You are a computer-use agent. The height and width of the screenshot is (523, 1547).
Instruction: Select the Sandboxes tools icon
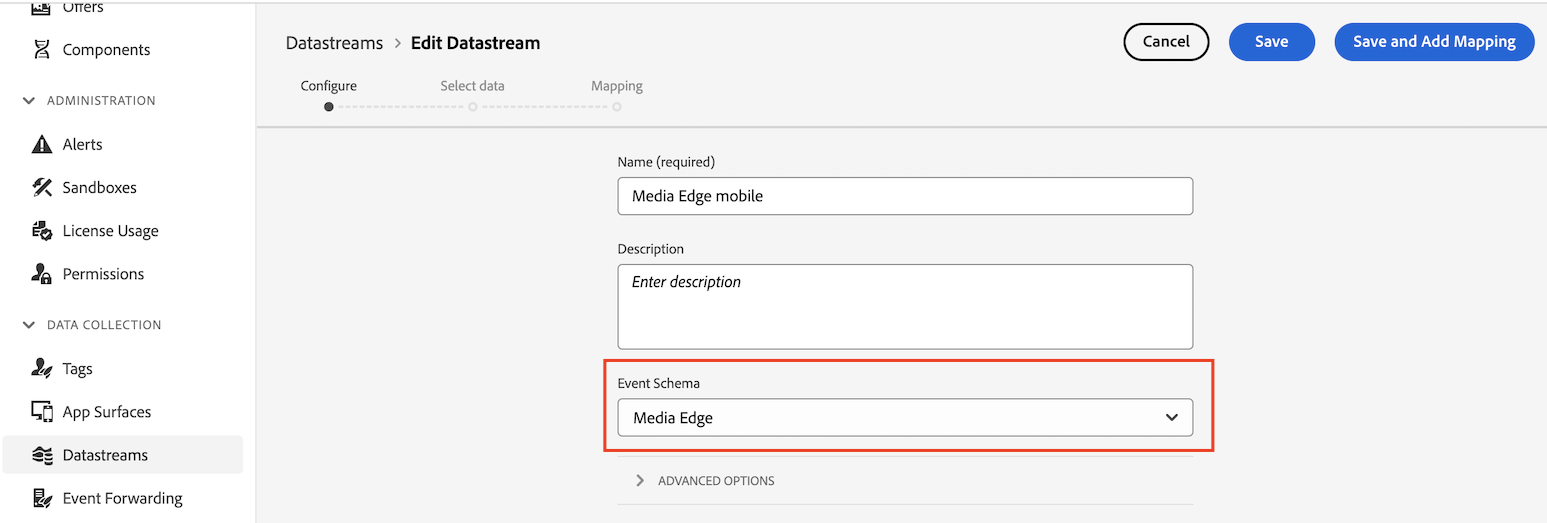pyautogui.click(x=41, y=187)
